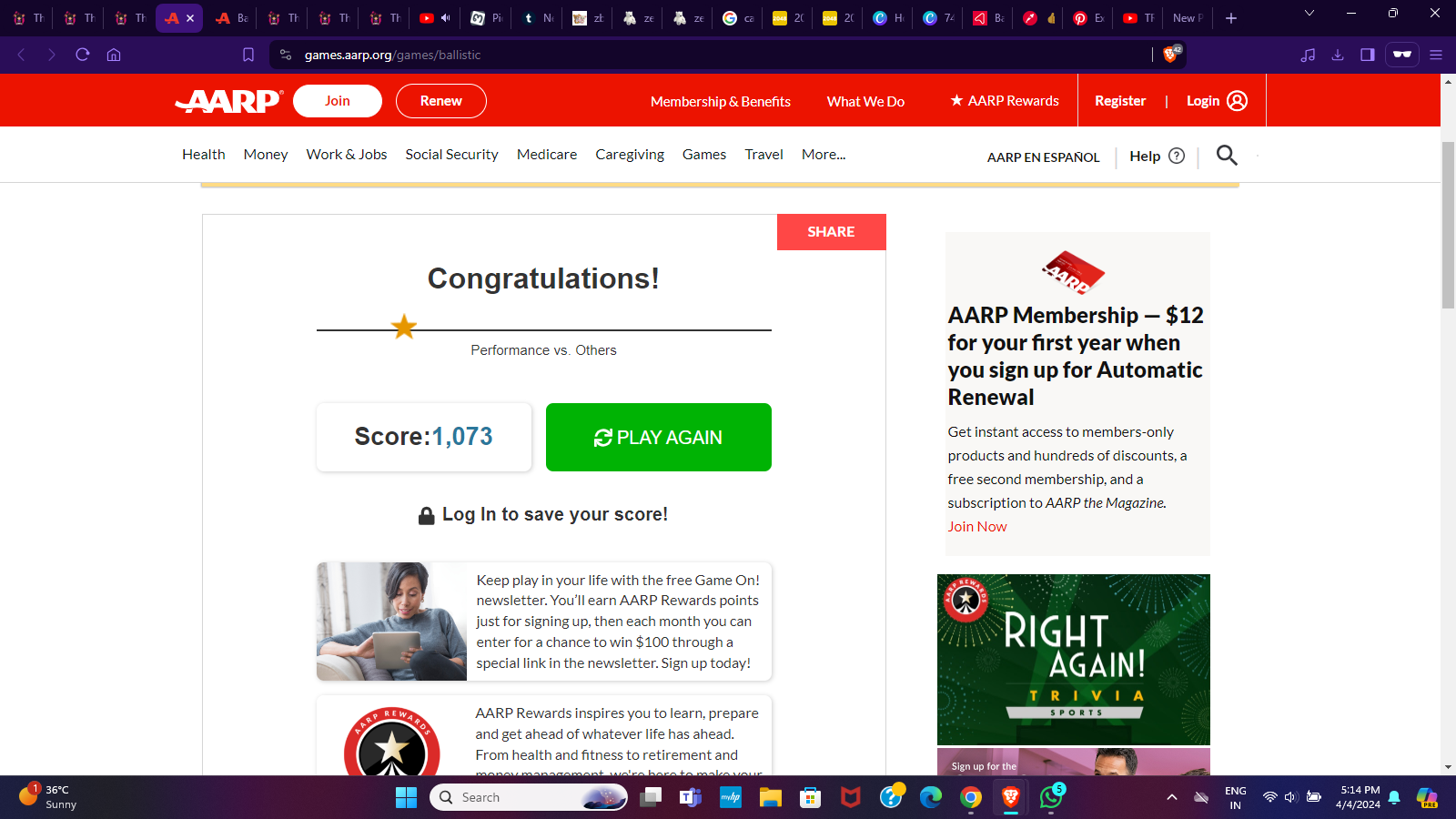Open Google Chrome from taskbar

(x=971, y=798)
